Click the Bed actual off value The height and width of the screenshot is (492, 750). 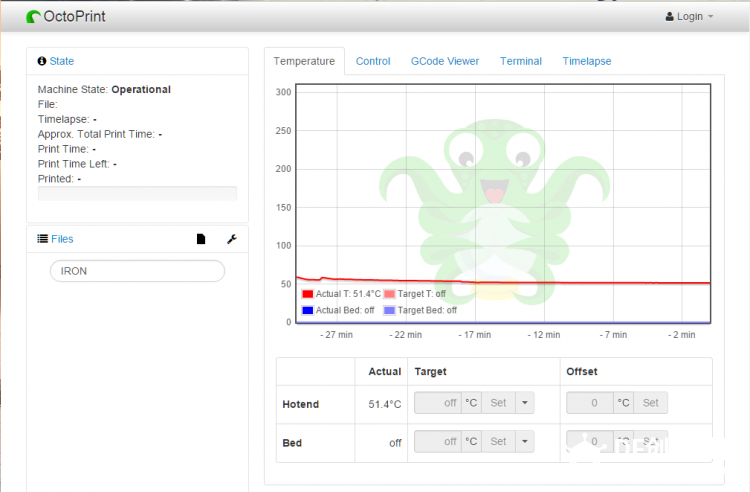395,443
